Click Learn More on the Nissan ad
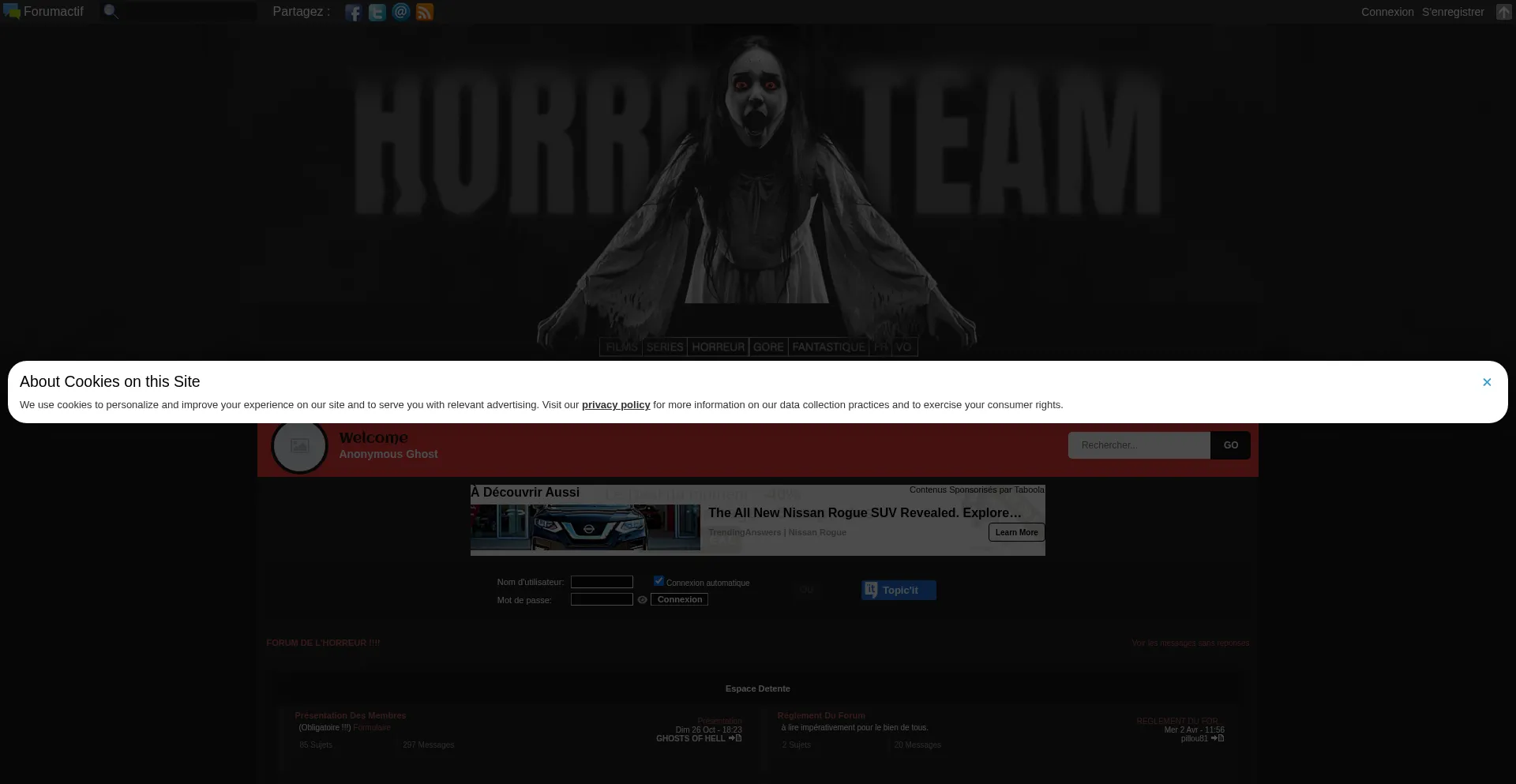The height and width of the screenshot is (784, 1516). (1016, 533)
